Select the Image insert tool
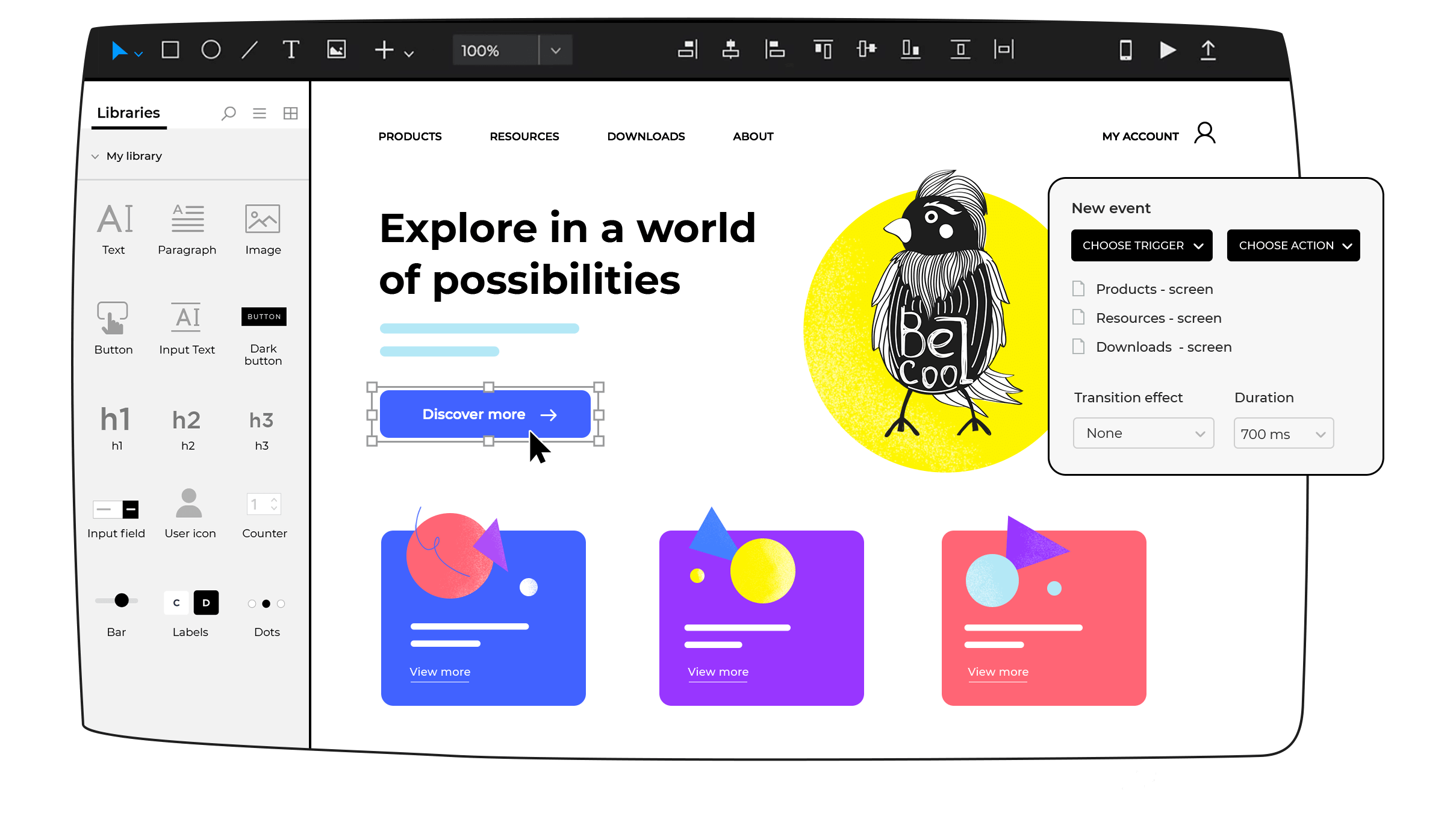 tap(337, 50)
